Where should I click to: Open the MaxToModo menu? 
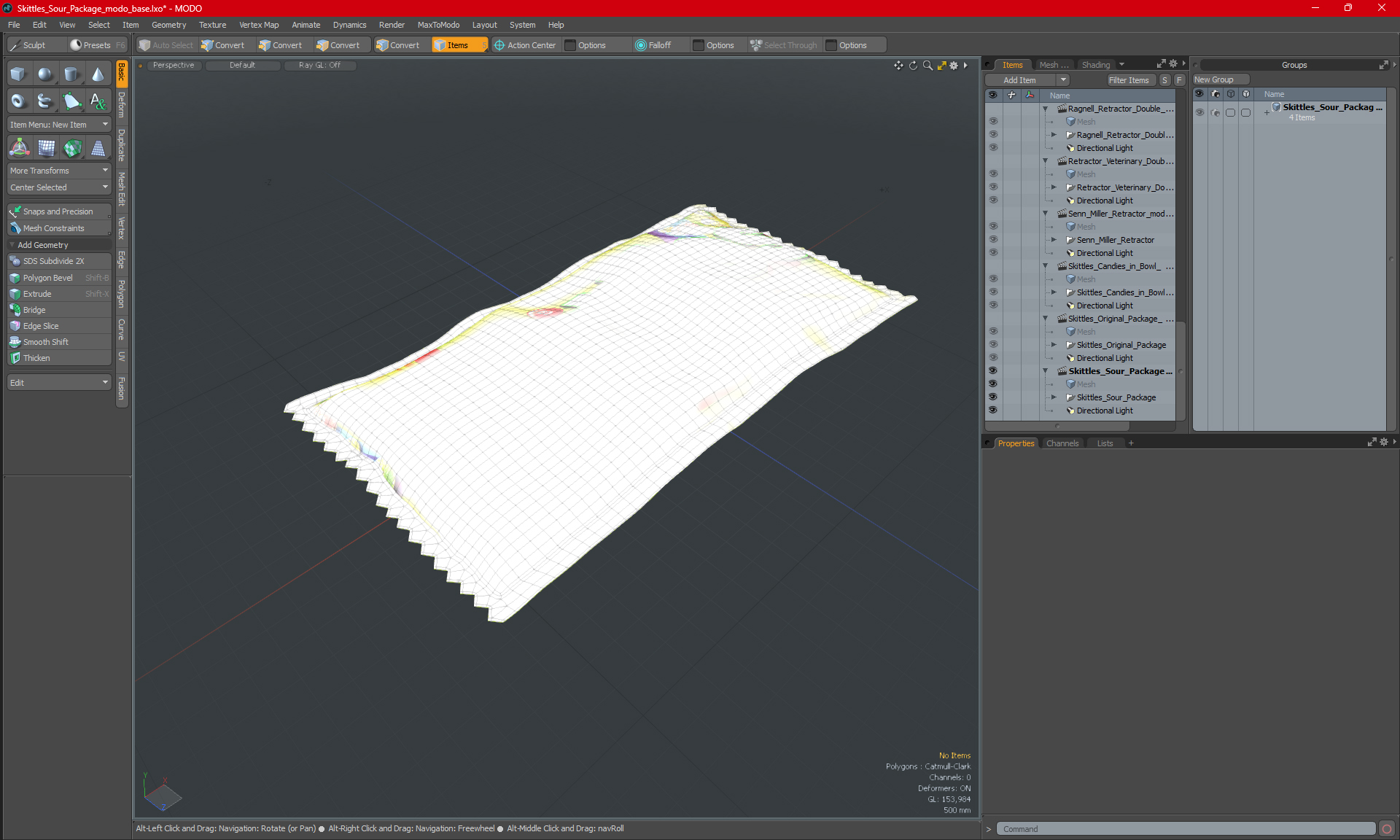(438, 25)
